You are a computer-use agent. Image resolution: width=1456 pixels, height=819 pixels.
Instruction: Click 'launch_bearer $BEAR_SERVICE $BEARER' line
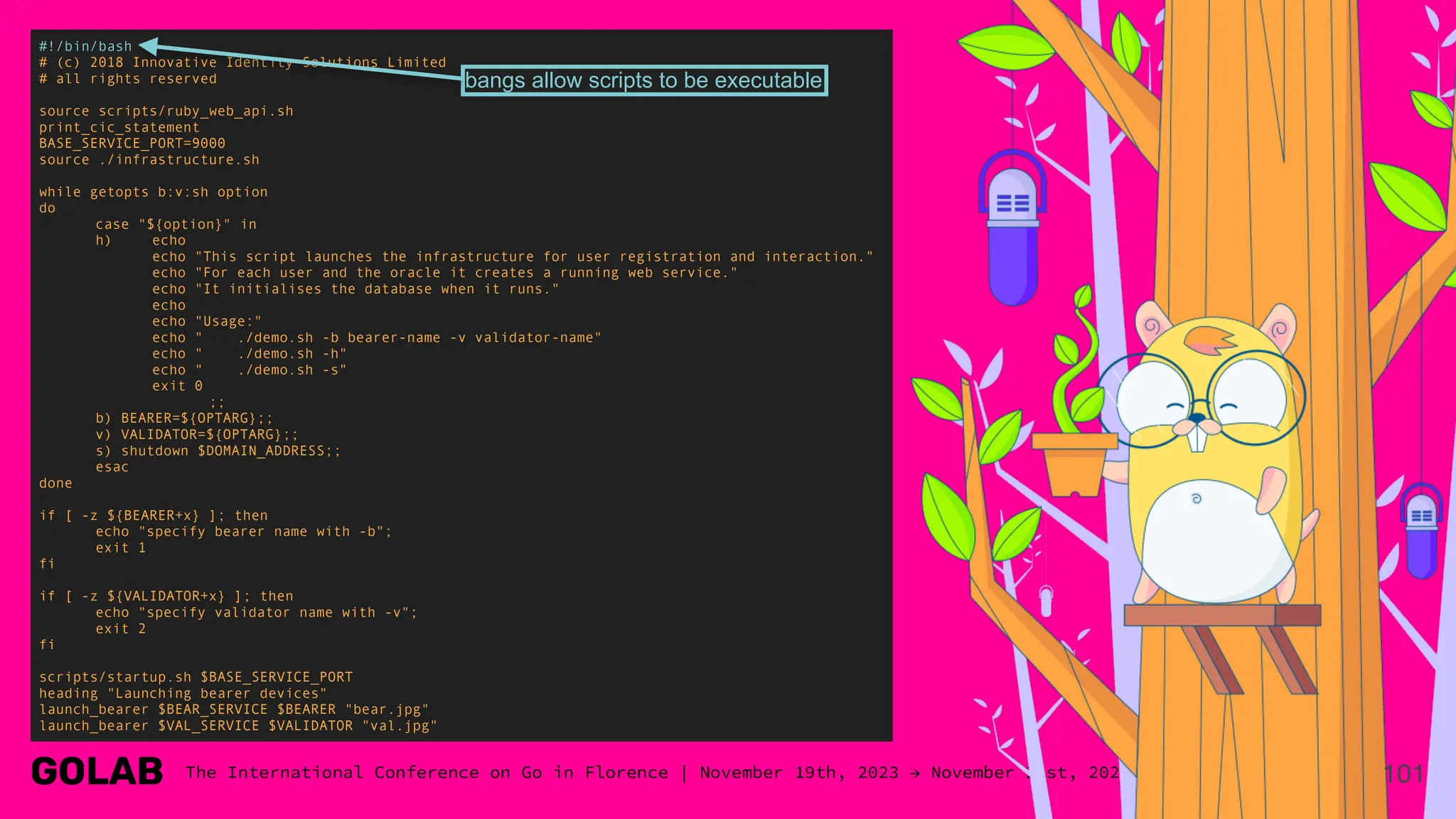(234, 710)
